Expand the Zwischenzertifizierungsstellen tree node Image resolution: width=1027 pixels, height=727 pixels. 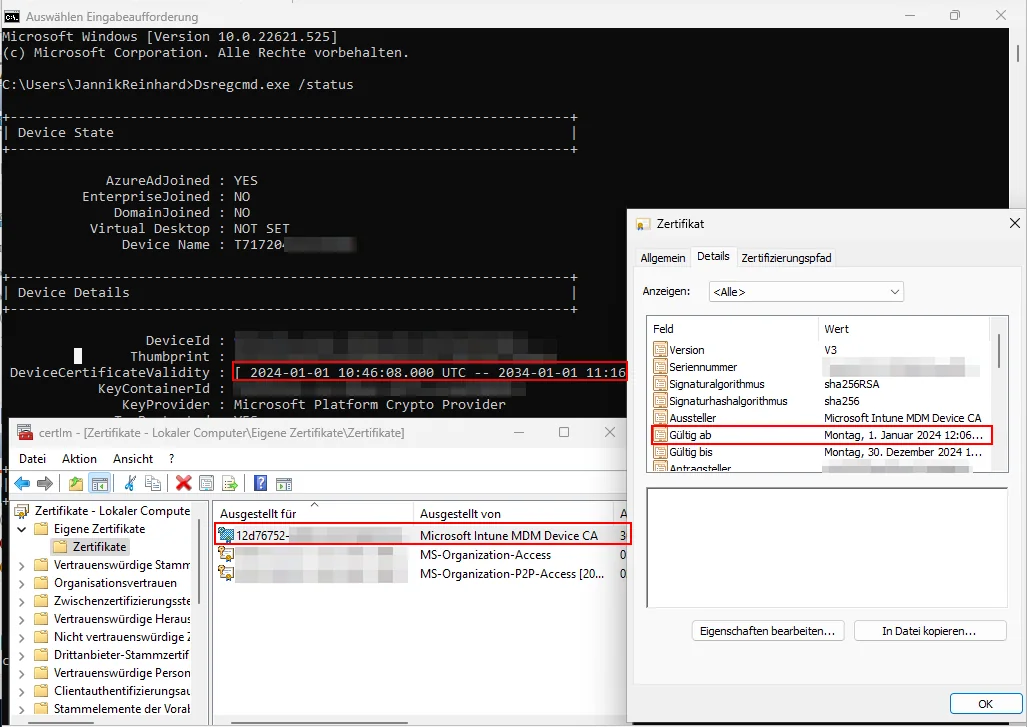point(22,601)
